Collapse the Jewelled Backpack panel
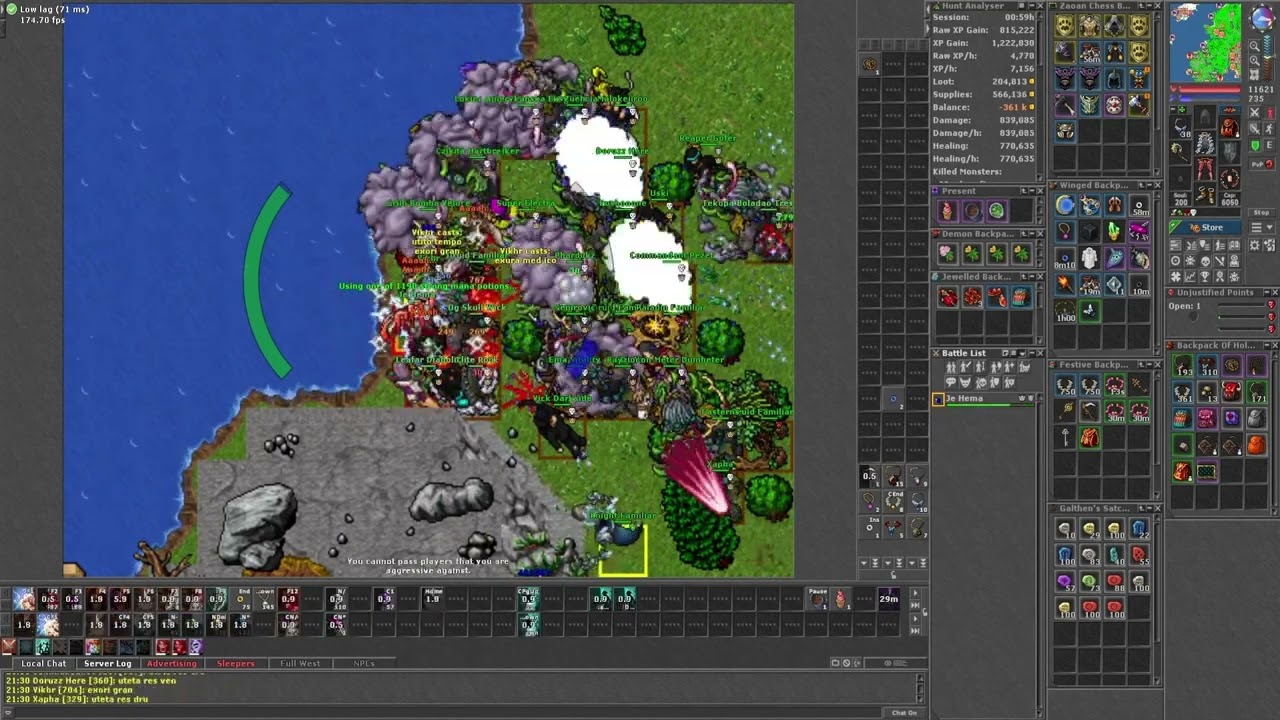This screenshot has width=1280, height=720. 1032,277
